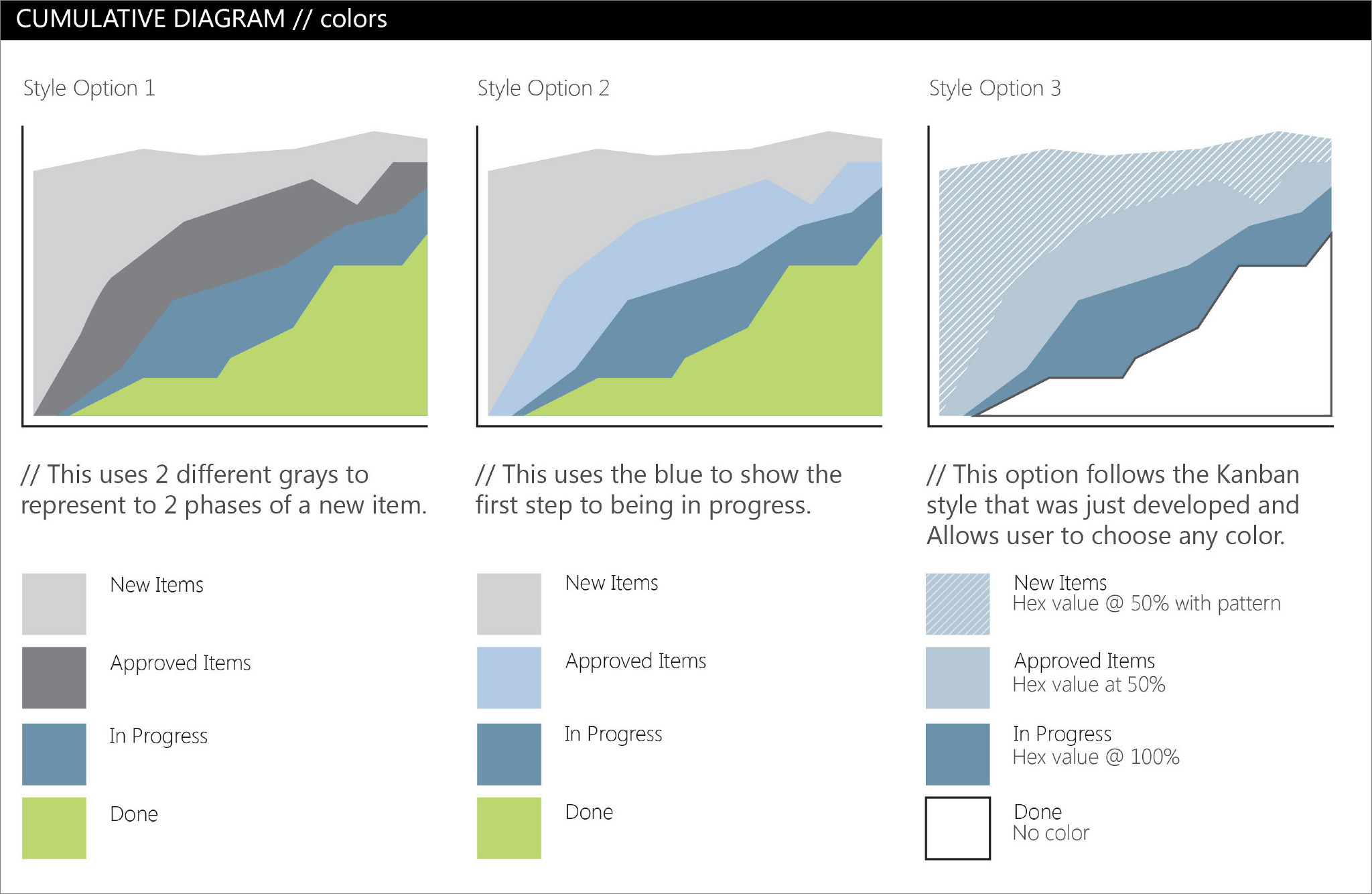Choose the green Done swatch in Option 1
Screen dimensions: 1372x894
(54, 828)
